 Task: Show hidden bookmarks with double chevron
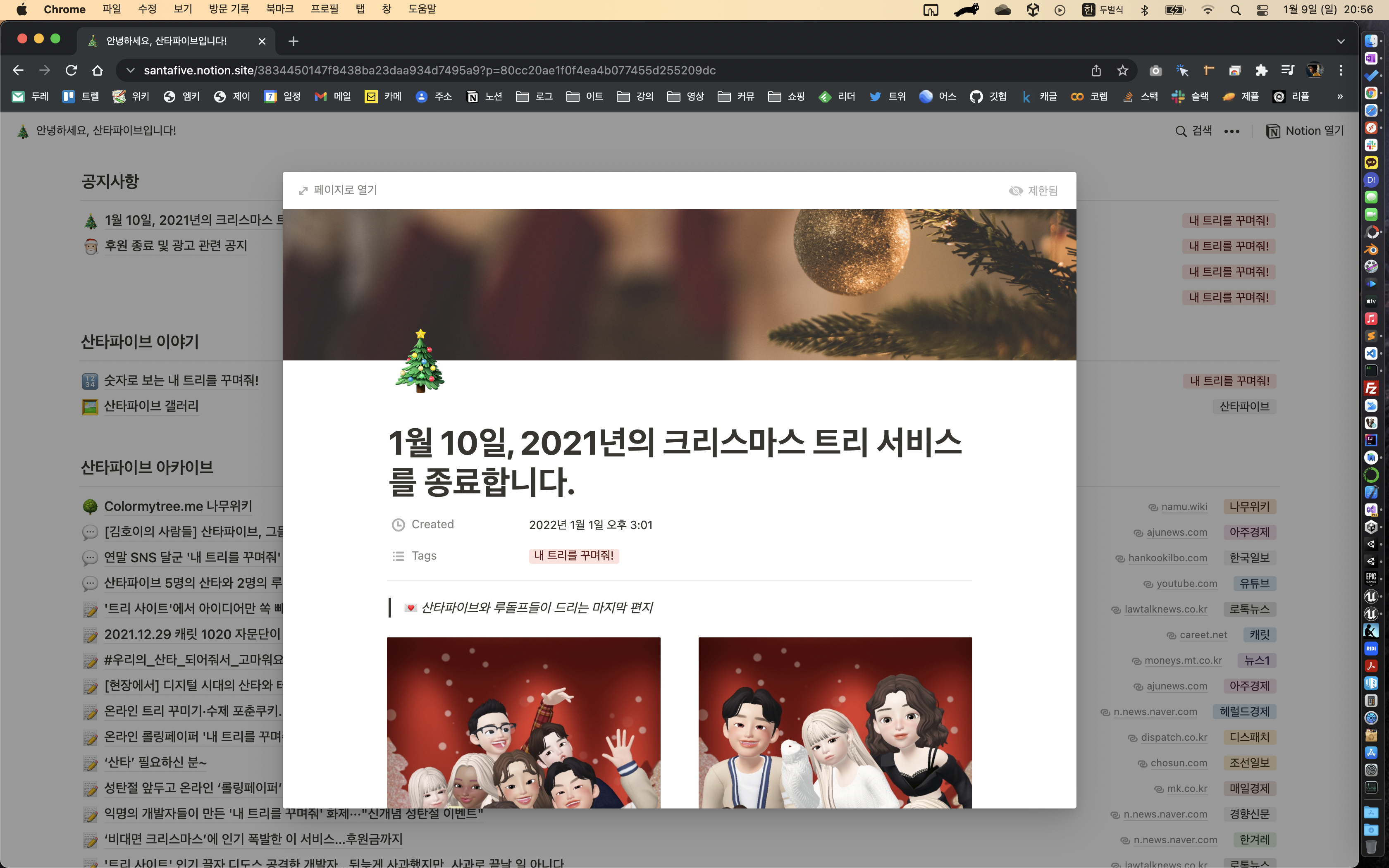point(1340,96)
